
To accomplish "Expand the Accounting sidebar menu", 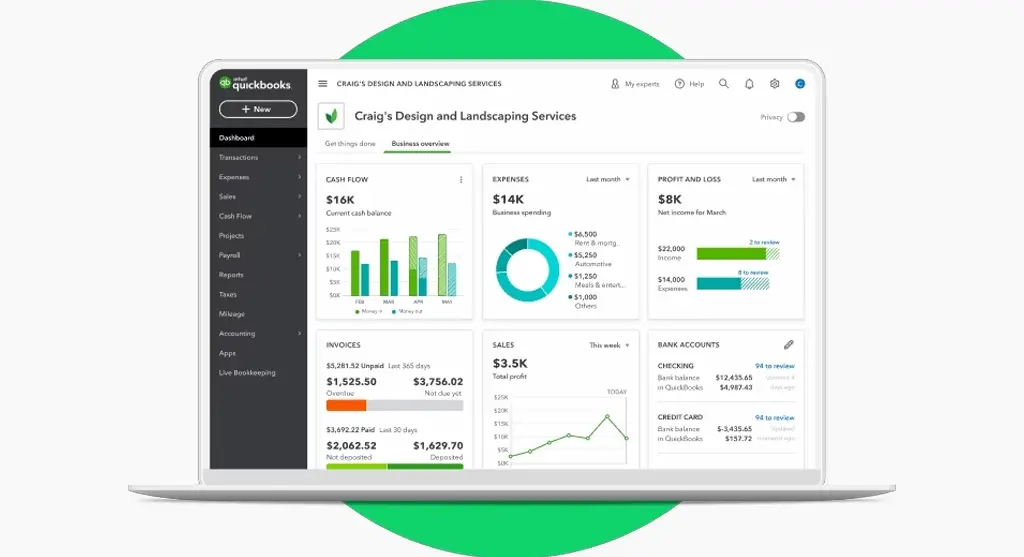I will (x=259, y=334).
